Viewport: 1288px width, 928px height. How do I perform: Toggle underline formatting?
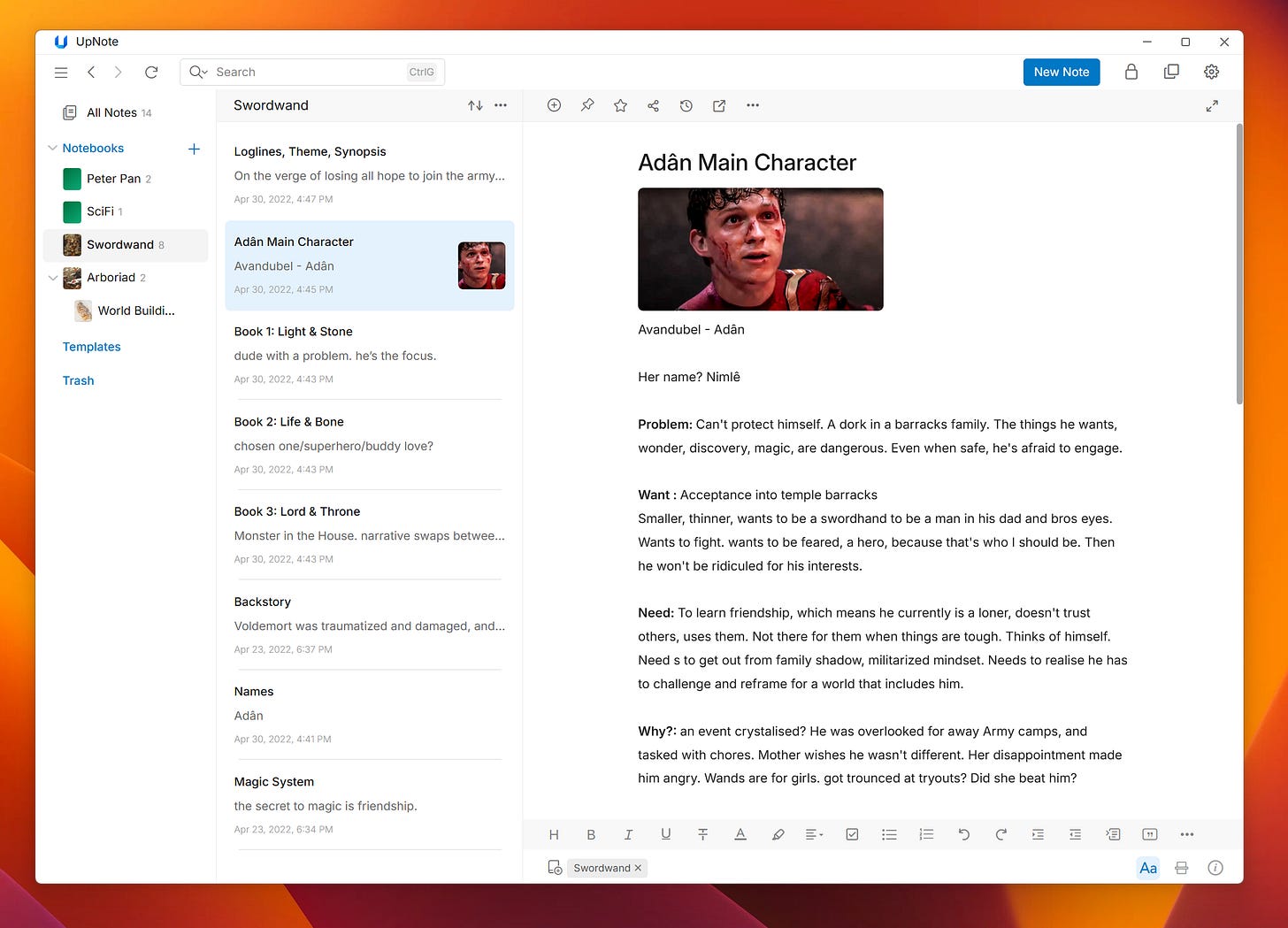pos(665,834)
